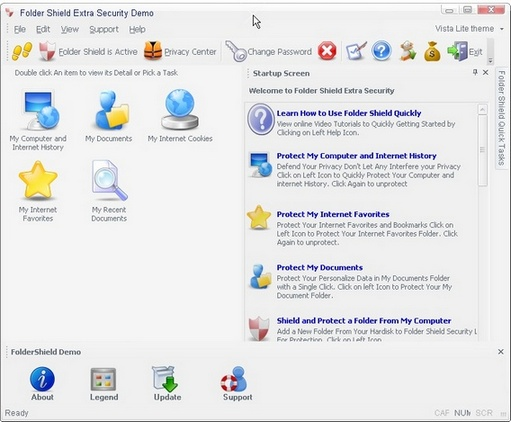Pin the Startup Screen panel with pushpin
This screenshot has width=511, height=422.
click(x=475, y=72)
